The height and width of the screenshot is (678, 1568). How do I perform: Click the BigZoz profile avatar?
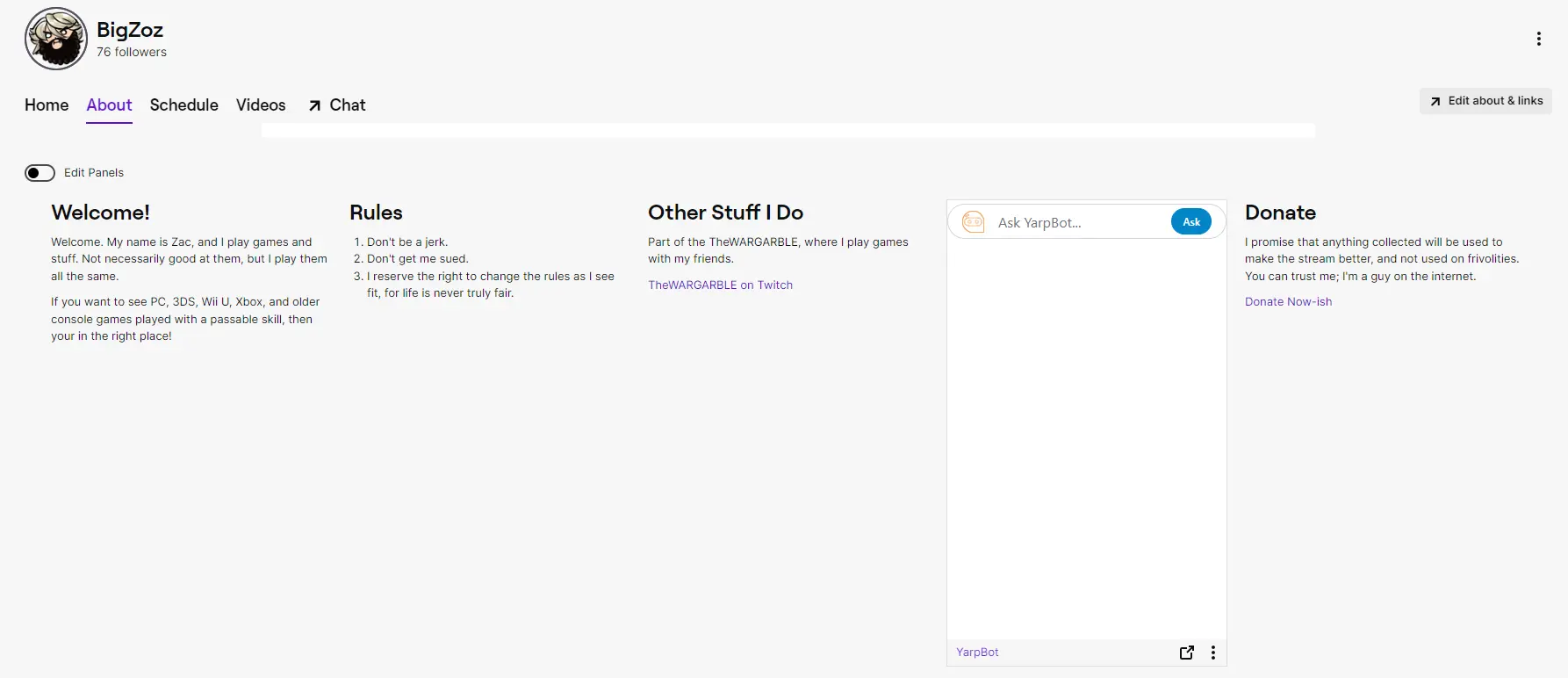coord(56,39)
